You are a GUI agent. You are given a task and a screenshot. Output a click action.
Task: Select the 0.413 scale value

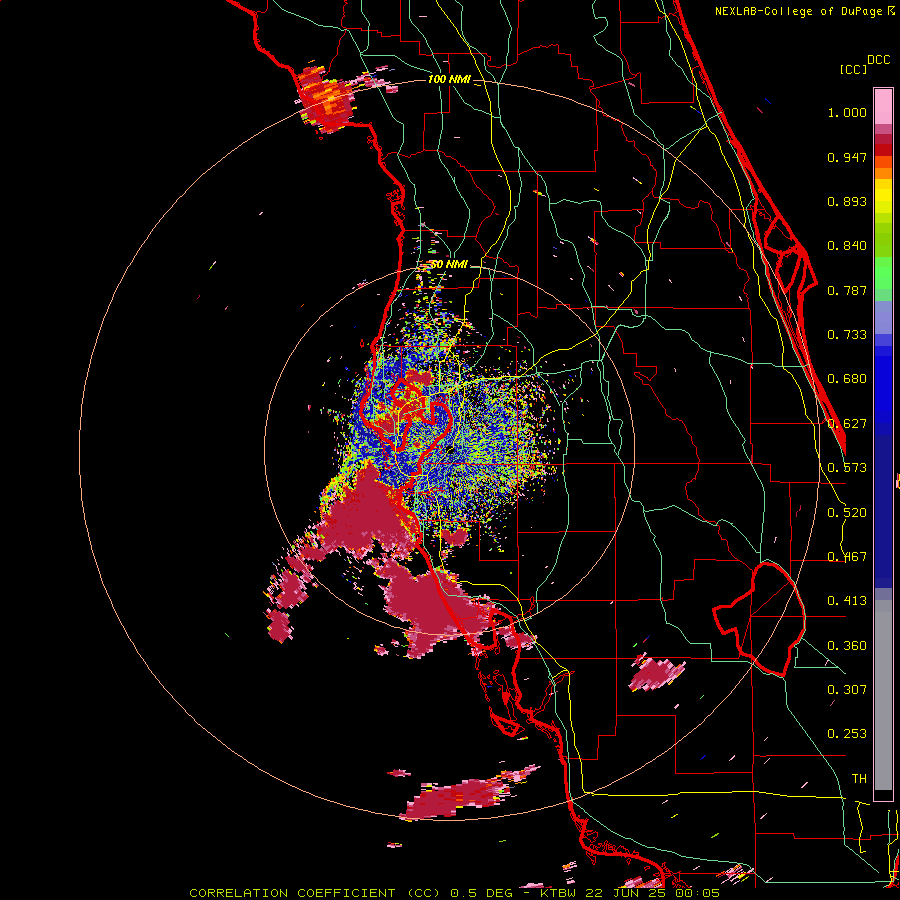(x=847, y=601)
